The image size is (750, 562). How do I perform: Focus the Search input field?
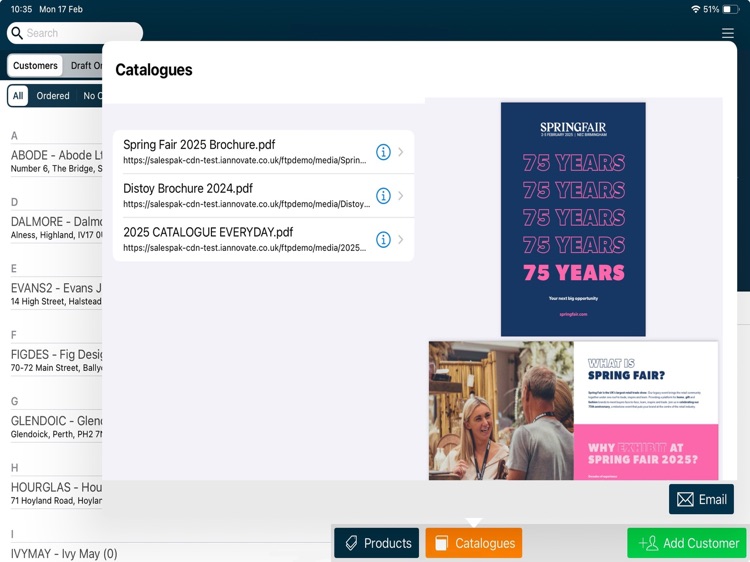pyautogui.click(x=75, y=33)
